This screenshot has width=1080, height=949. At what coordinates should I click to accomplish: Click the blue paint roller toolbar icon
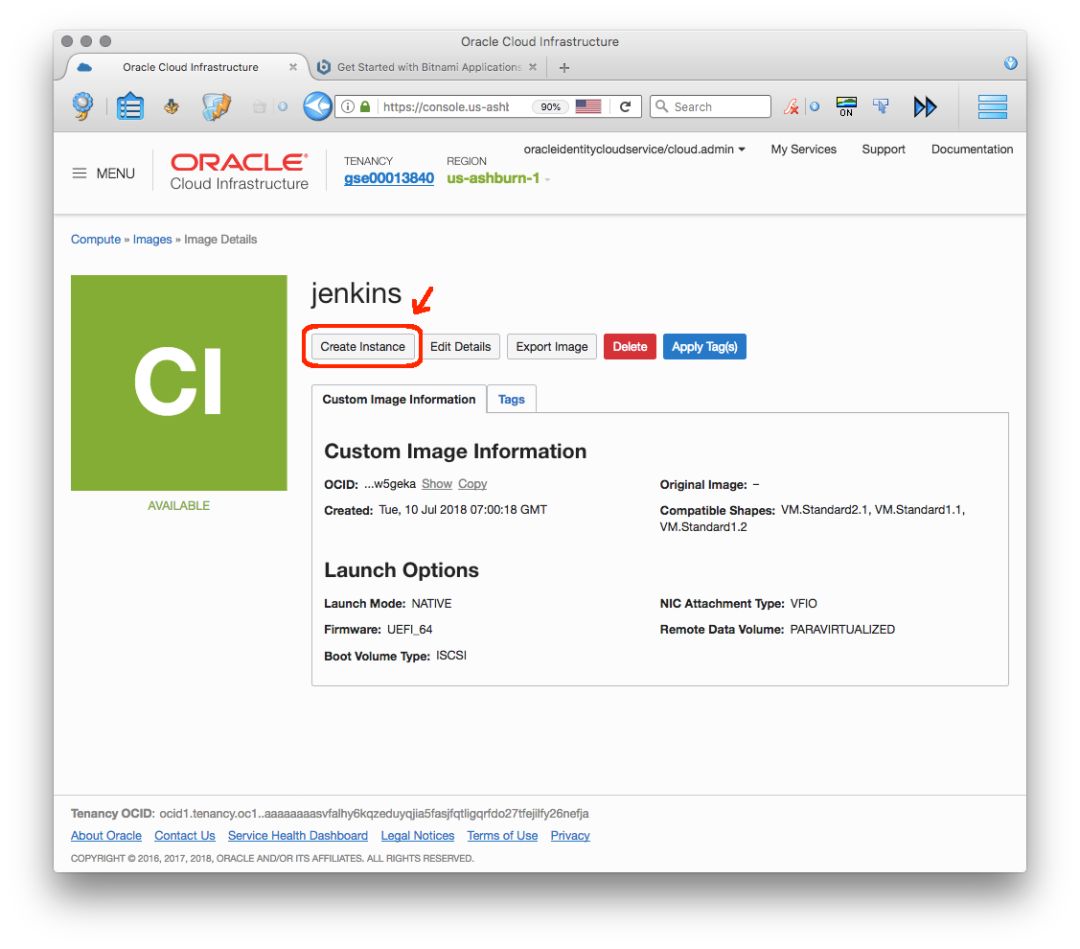[880, 106]
